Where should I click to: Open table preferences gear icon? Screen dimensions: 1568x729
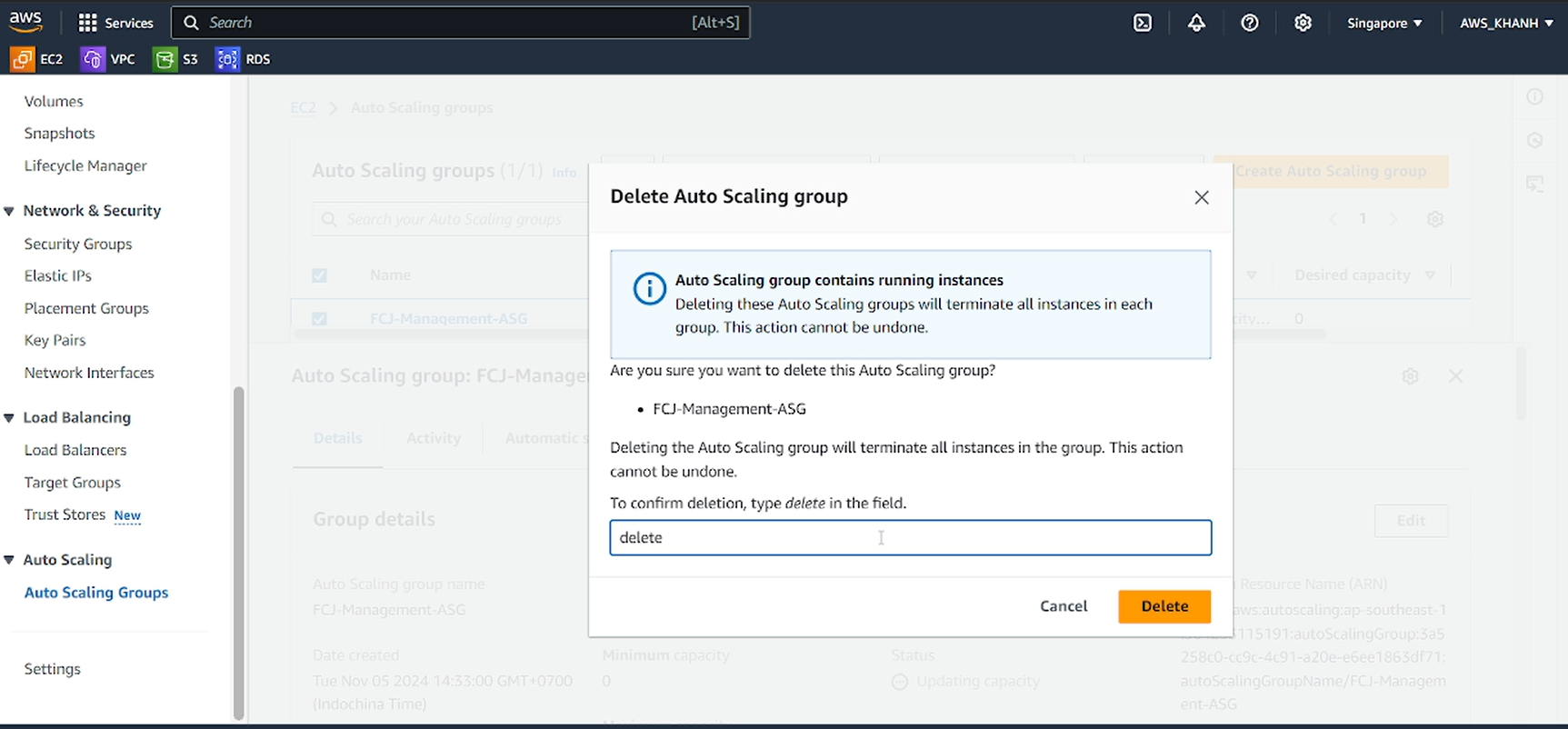pos(1435,219)
